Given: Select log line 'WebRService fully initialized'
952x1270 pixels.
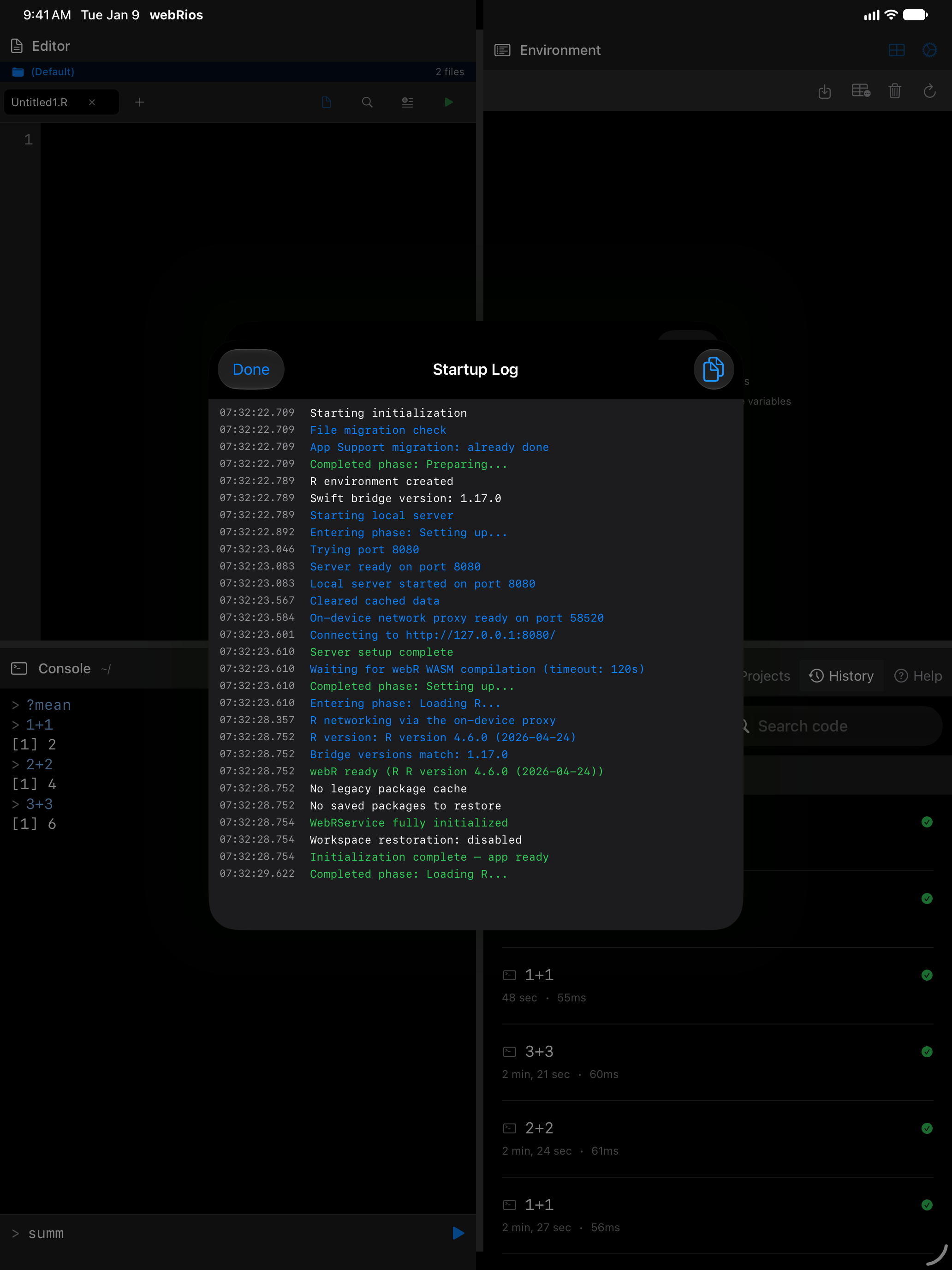Looking at the screenshot, I should coord(409,823).
